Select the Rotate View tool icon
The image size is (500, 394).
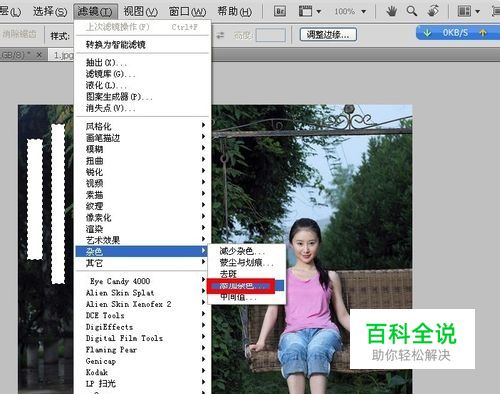(433, 11)
